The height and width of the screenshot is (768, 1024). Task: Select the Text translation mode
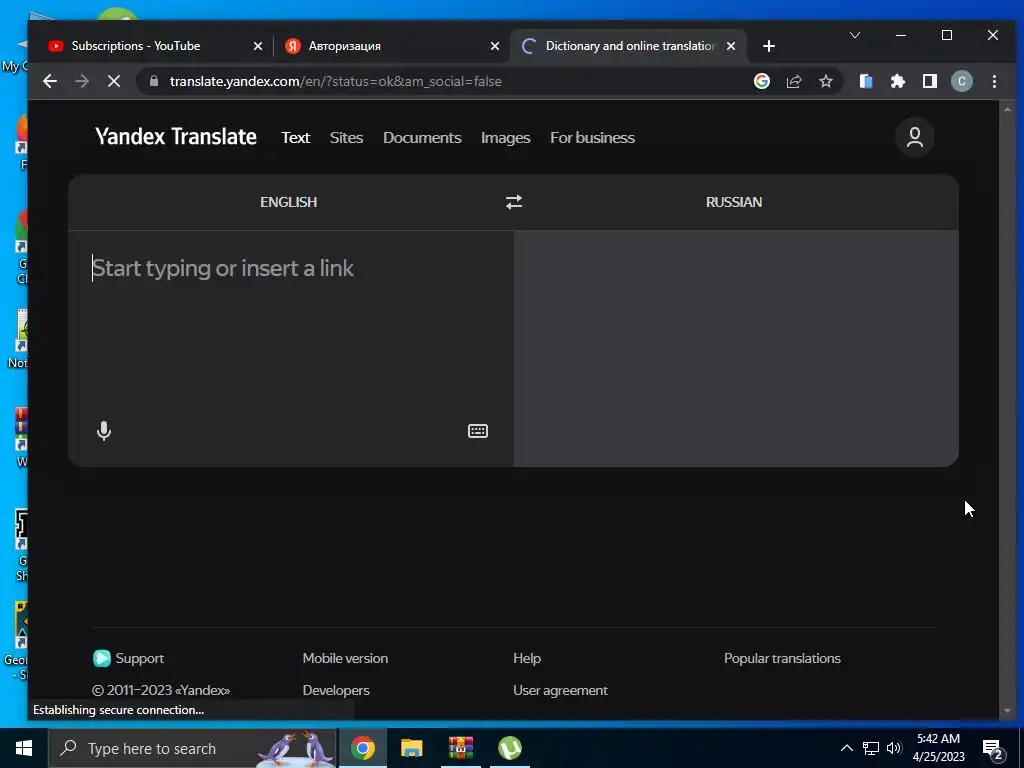click(x=296, y=138)
